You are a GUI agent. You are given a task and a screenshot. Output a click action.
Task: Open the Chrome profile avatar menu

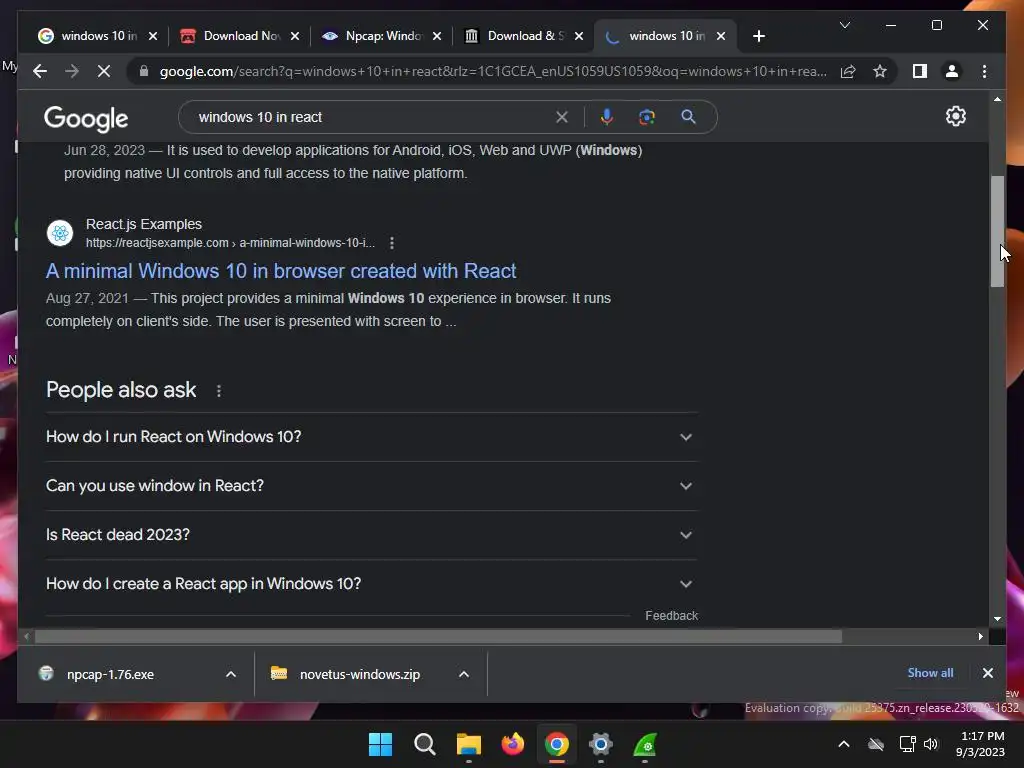pos(952,71)
